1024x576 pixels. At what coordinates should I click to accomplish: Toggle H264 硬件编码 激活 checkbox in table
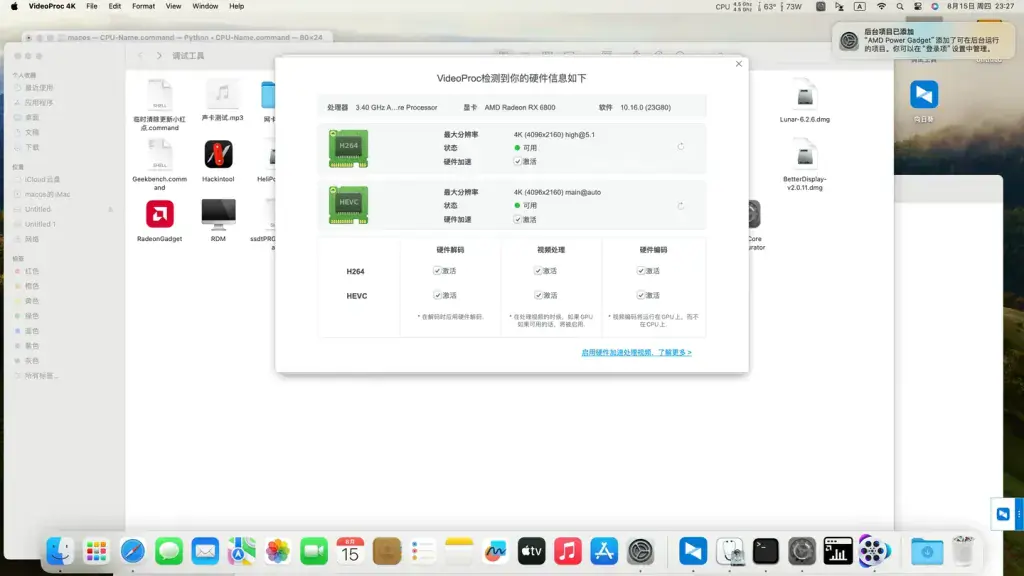click(x=641, y=270)
